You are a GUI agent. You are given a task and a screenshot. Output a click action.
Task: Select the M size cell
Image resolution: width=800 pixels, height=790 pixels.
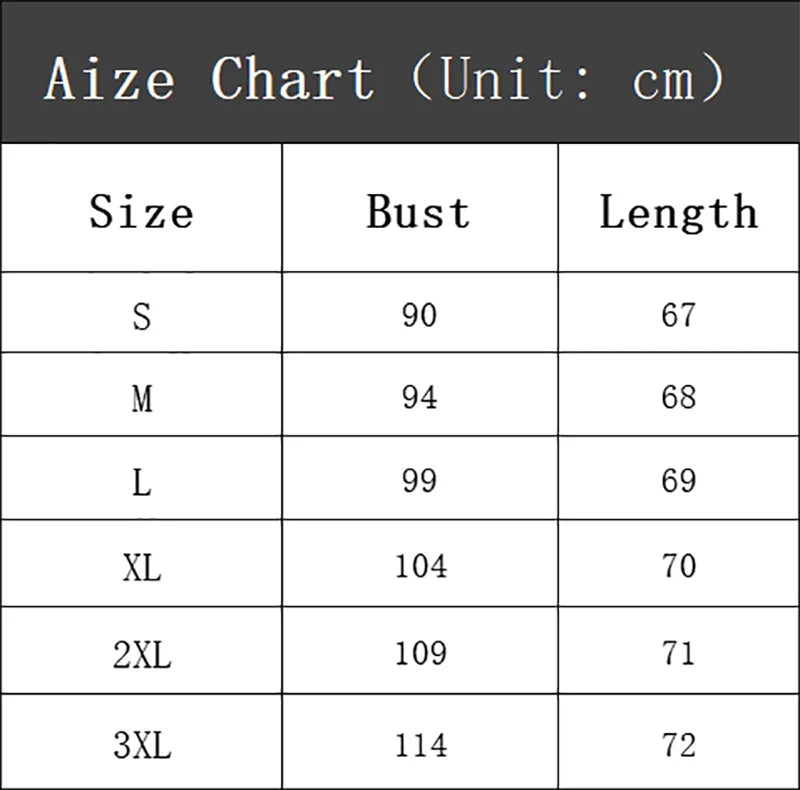pos(141,398)
